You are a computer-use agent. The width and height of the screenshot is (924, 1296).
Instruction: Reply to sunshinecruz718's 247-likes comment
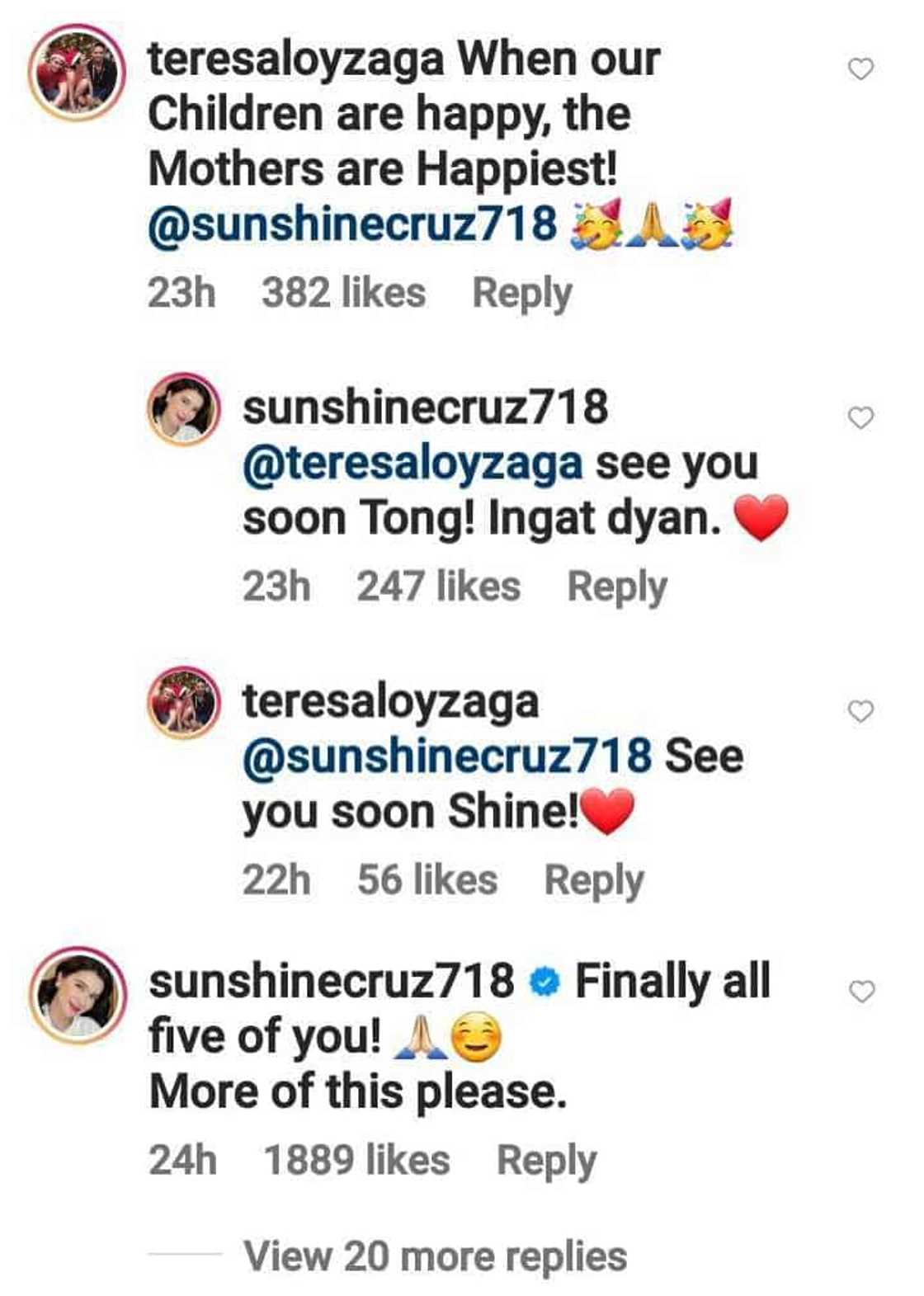coord(616,587)
